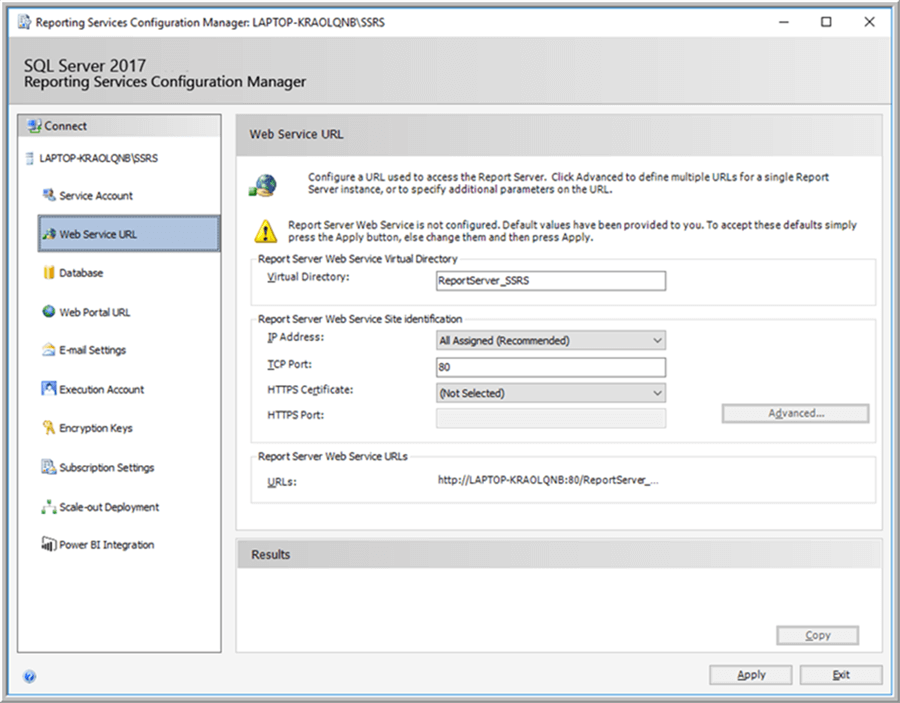900x703 pixels.
Task: Click the disabled HTTPS Port field
Action: click(x=551, y=418)
